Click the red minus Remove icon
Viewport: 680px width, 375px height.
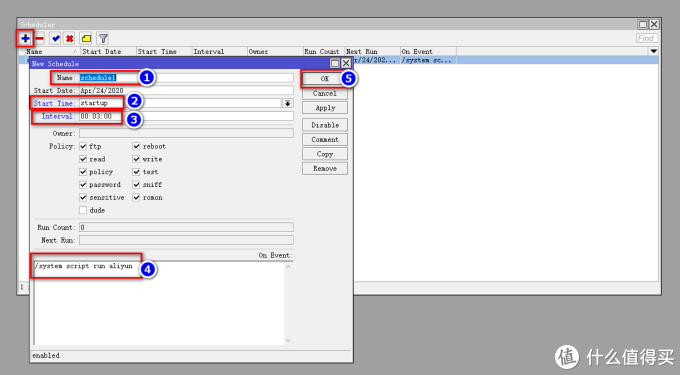[40, 39]
